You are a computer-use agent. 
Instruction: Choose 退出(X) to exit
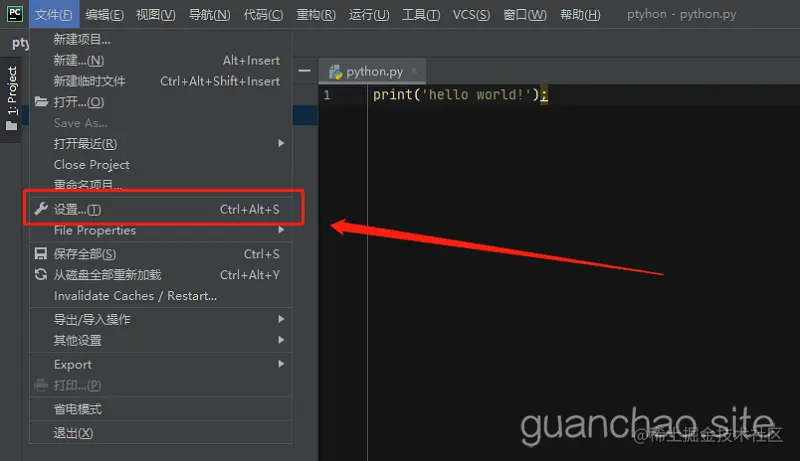pyautogui.click(x=161, y=433)
